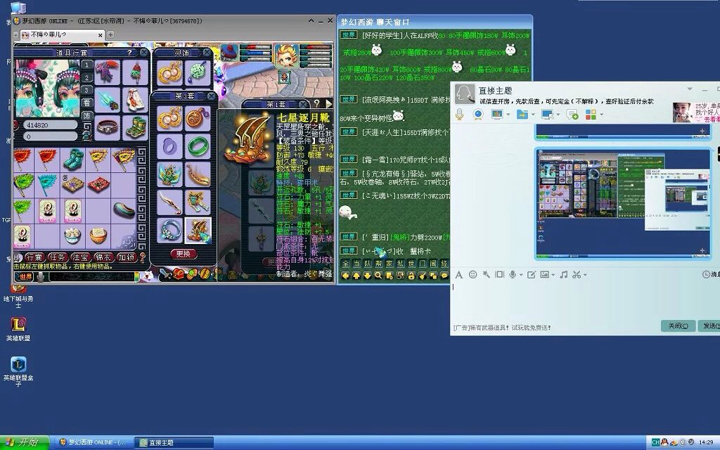The width and height of the screenshot is (720, 450).
Task: Click the 更换 swap equipment button
Action: pyautogui.click(x=183, y=253)
